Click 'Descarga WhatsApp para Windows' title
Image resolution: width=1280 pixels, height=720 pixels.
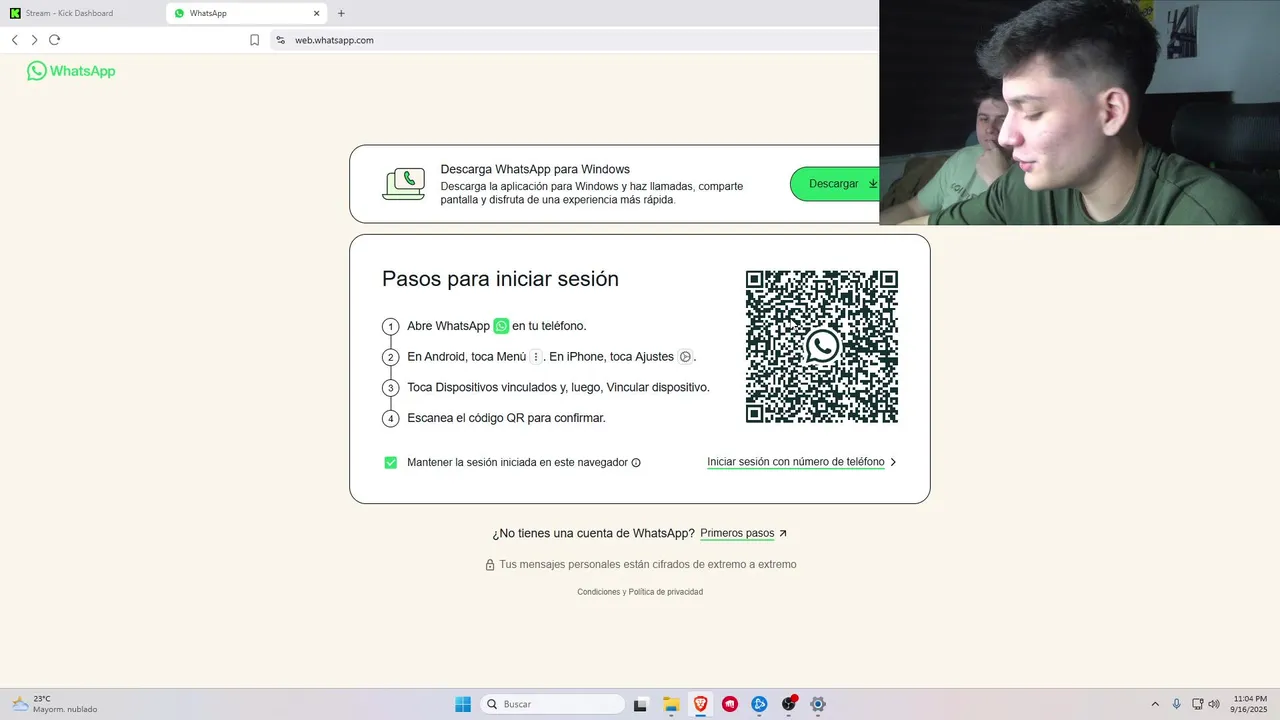coord(535,169)
